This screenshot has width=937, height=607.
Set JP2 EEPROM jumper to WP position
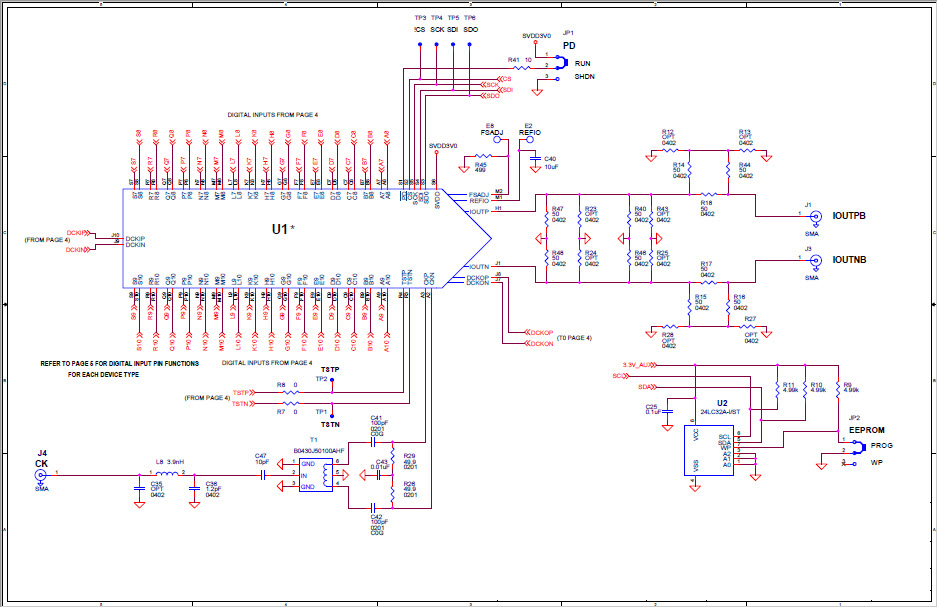[855, 462]
